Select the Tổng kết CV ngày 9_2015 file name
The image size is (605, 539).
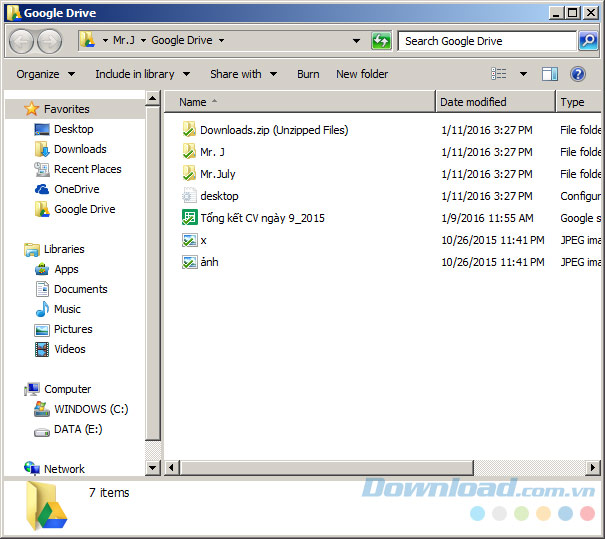(262, 218)
